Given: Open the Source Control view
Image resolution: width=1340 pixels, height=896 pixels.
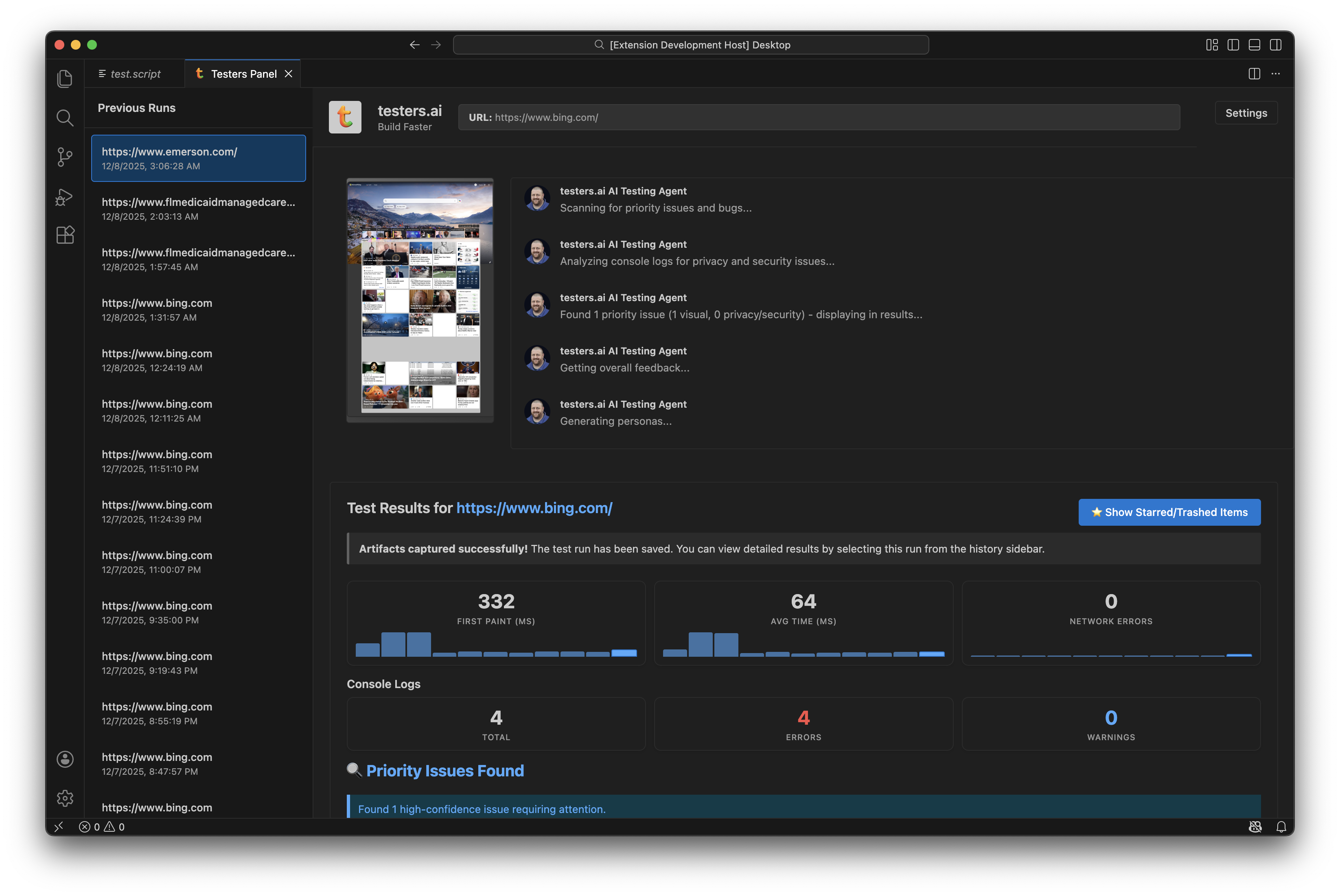Looking at the screenshot, I should (x=65, y=157).
